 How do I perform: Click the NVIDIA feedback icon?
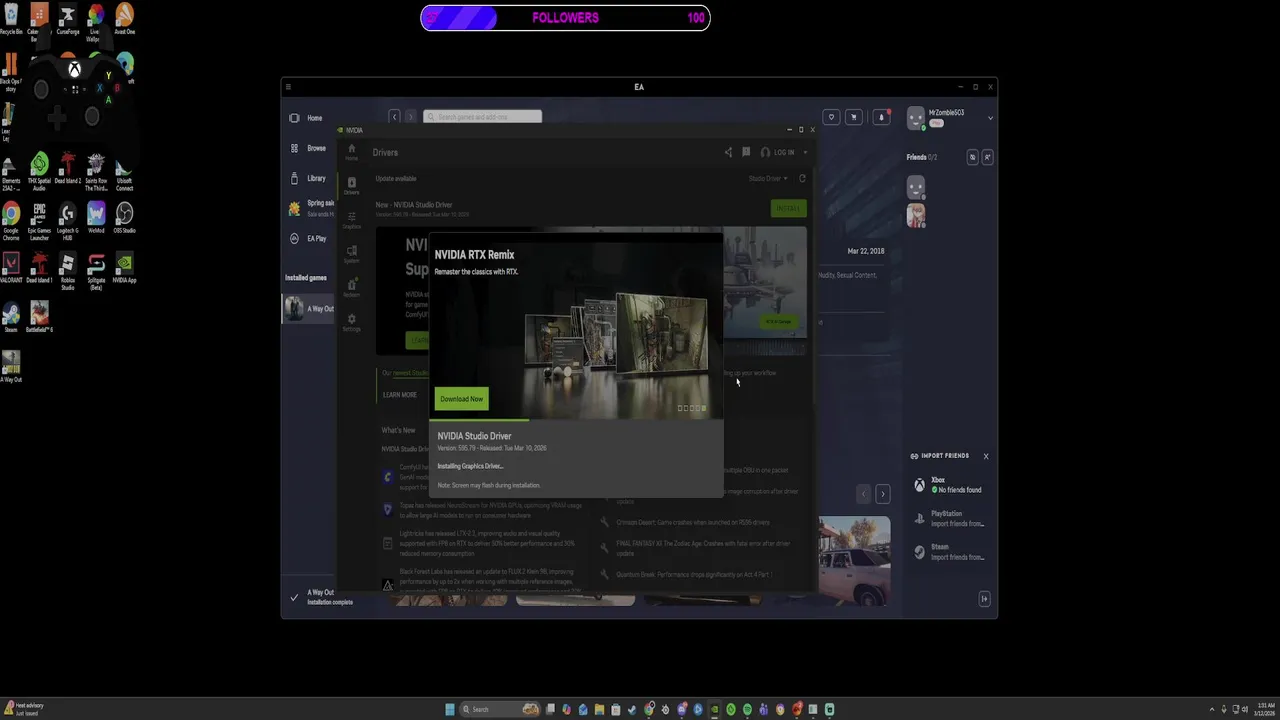[746, 152]
